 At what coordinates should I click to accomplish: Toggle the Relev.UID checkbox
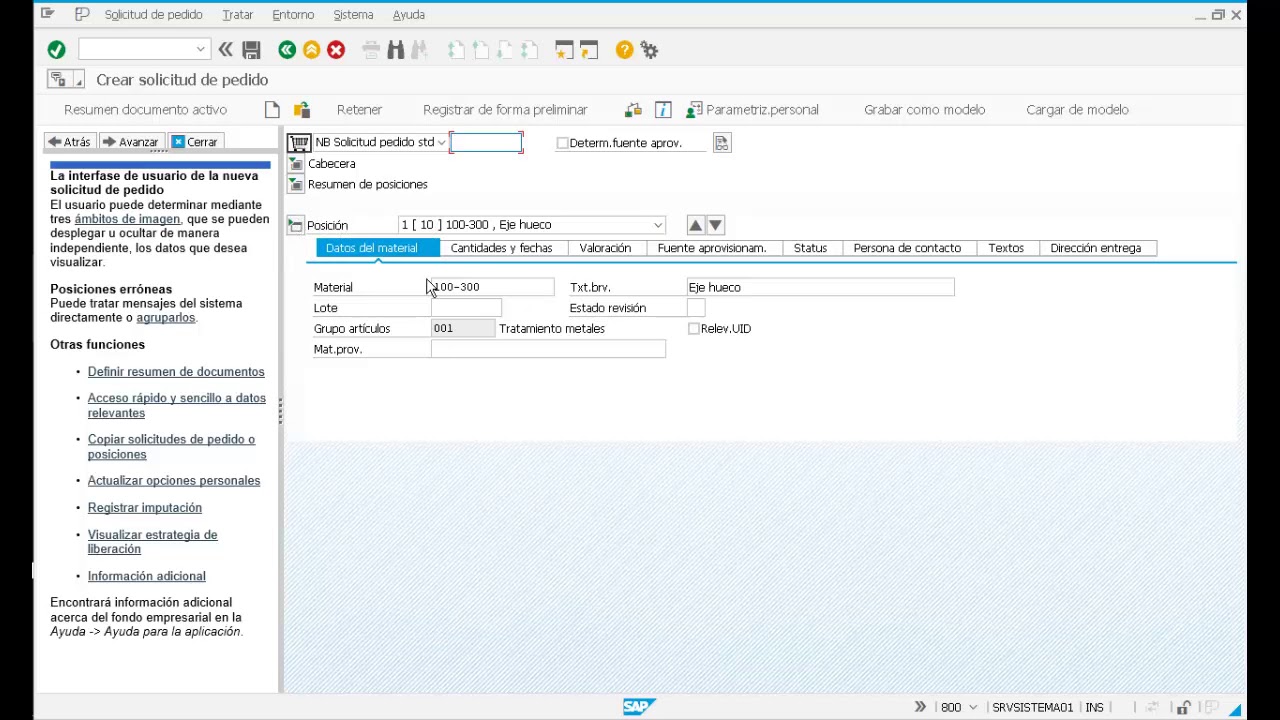[x=693, y=329]
